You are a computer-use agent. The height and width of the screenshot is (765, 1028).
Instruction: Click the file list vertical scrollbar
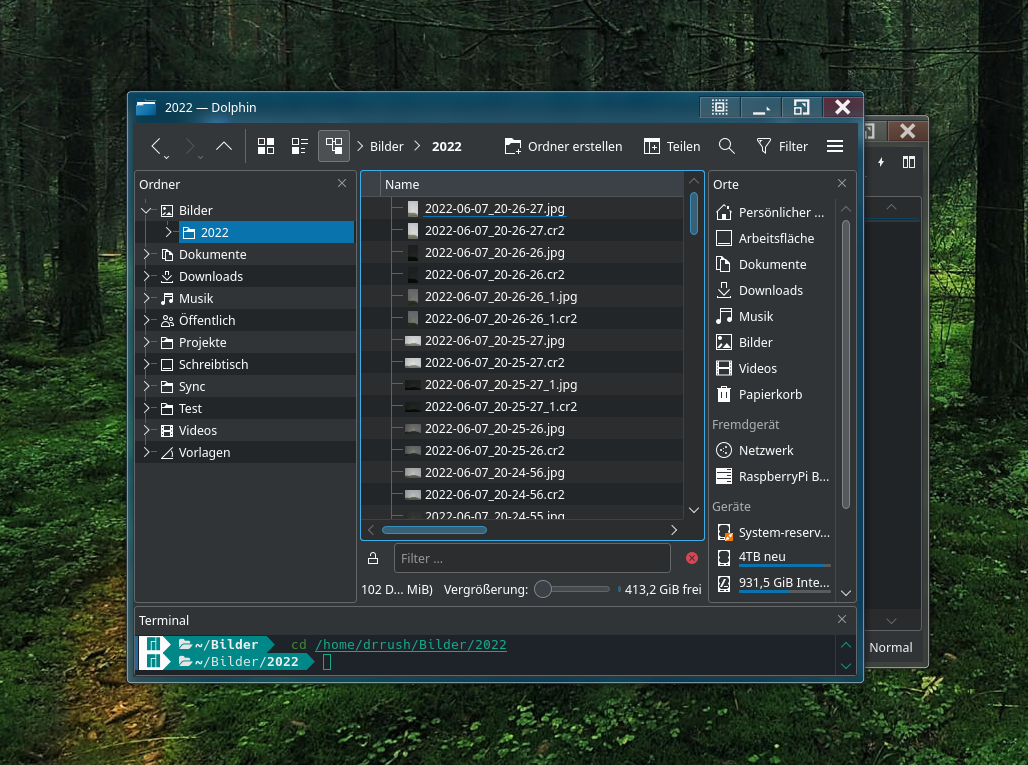(694, 213)
